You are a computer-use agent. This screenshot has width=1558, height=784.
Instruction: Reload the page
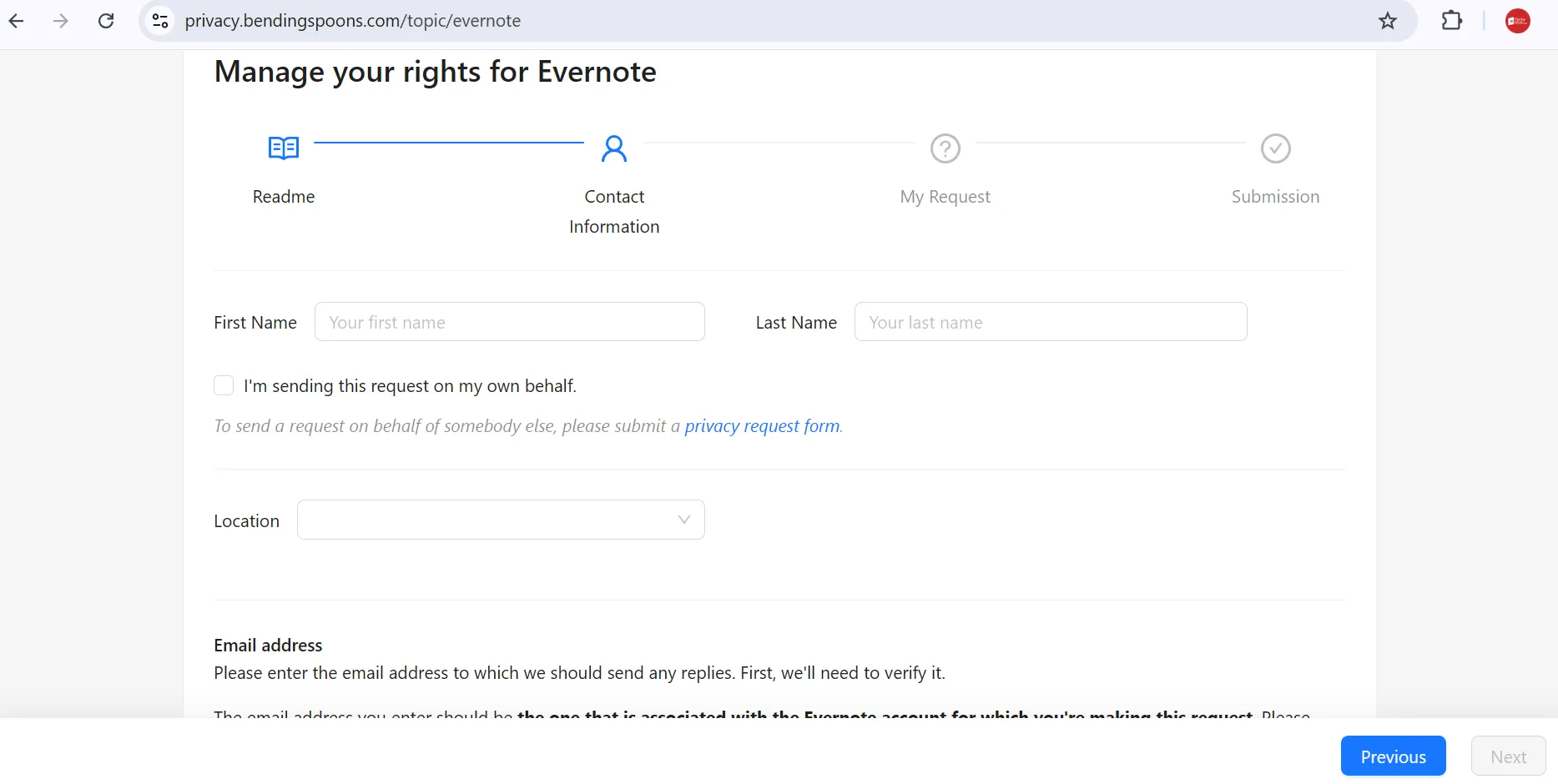tap(106, 21)
